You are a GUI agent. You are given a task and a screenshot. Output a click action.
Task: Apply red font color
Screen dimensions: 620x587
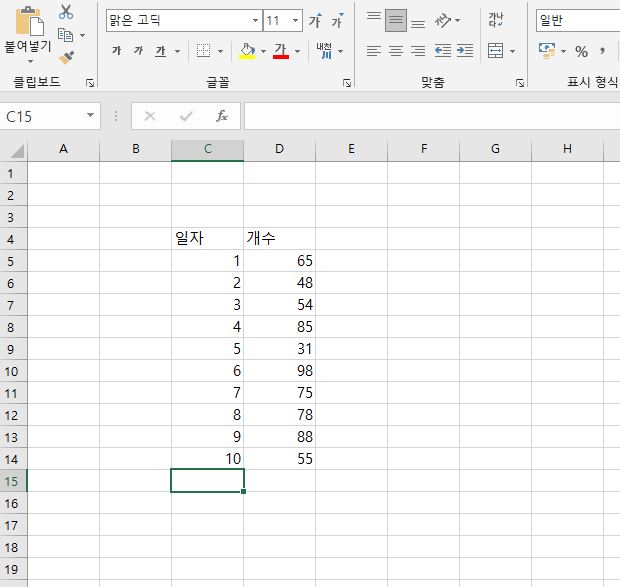pyautogui.click(x=281, y=51)
